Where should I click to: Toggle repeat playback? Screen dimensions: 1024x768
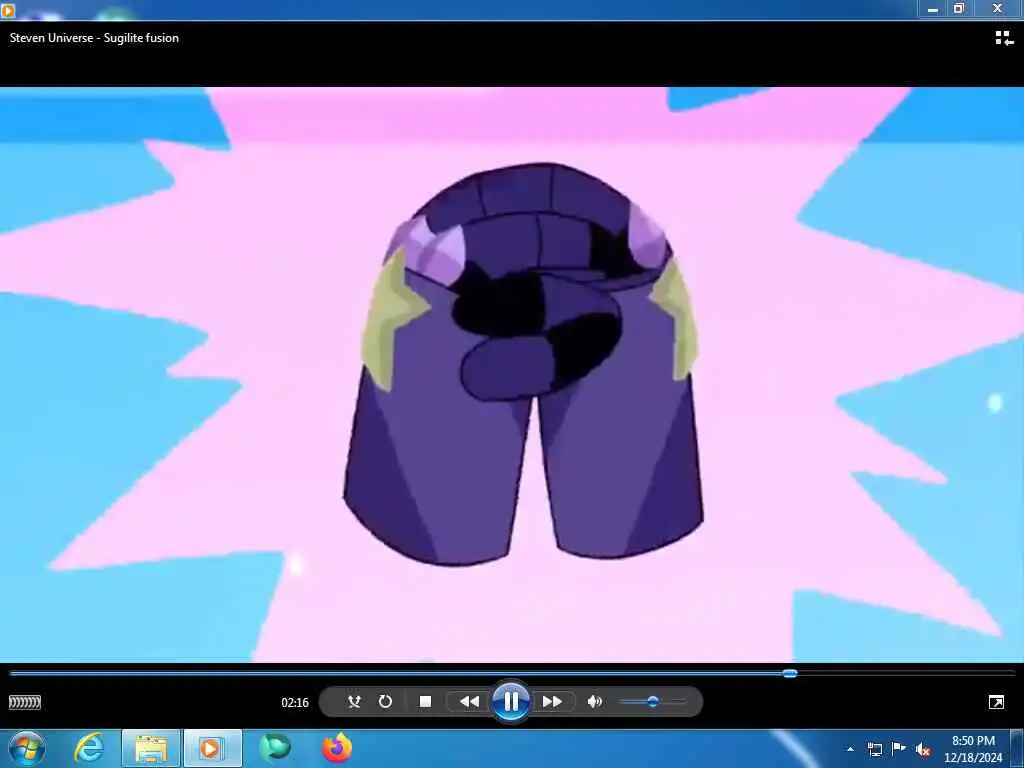385,701
